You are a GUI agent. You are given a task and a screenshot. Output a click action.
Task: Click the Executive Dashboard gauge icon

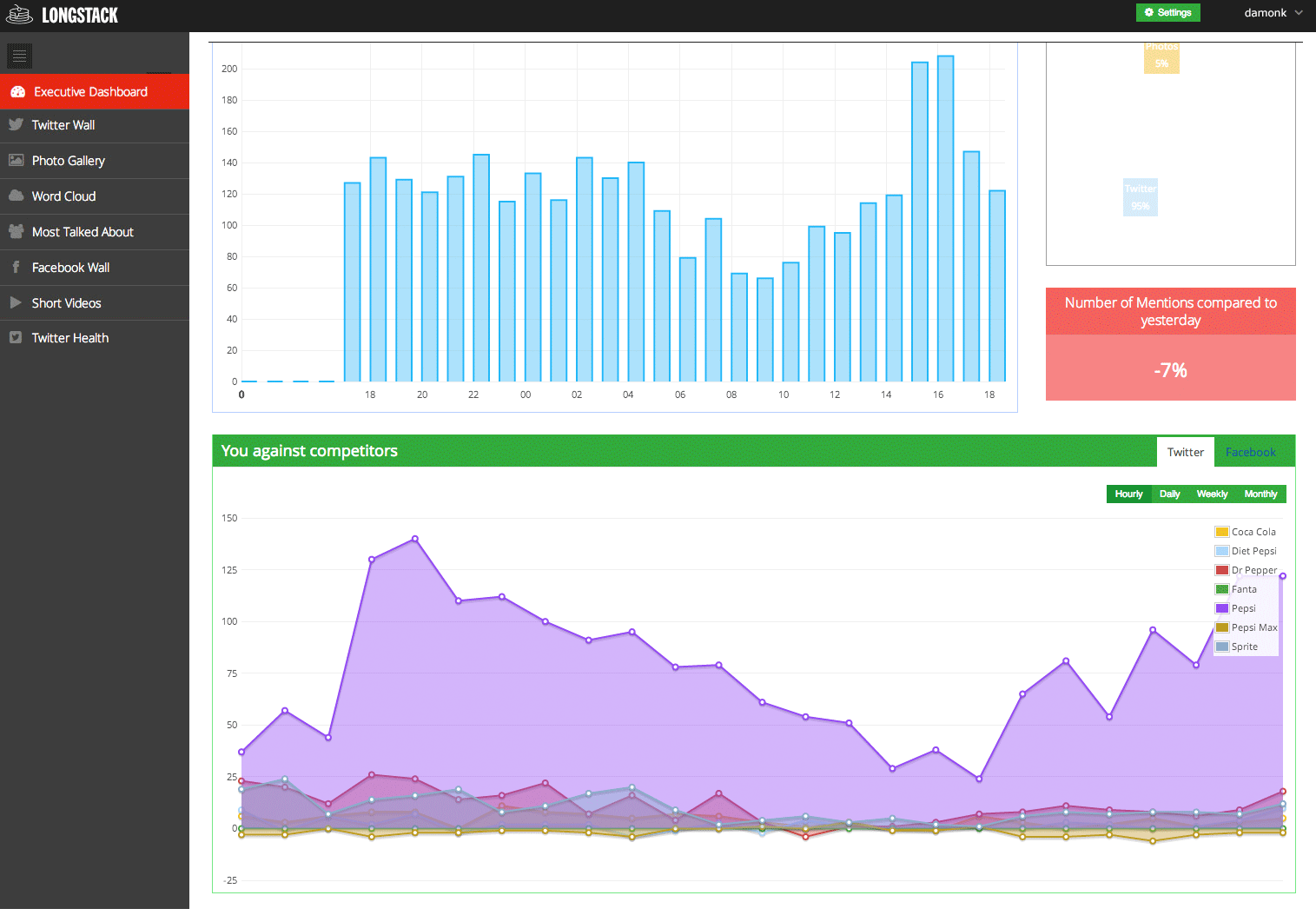point(17,91)
